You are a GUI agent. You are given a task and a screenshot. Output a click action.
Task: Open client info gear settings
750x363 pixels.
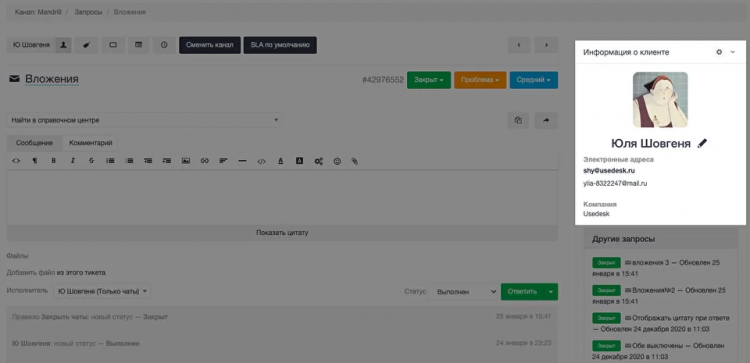(x=719, y=52)
